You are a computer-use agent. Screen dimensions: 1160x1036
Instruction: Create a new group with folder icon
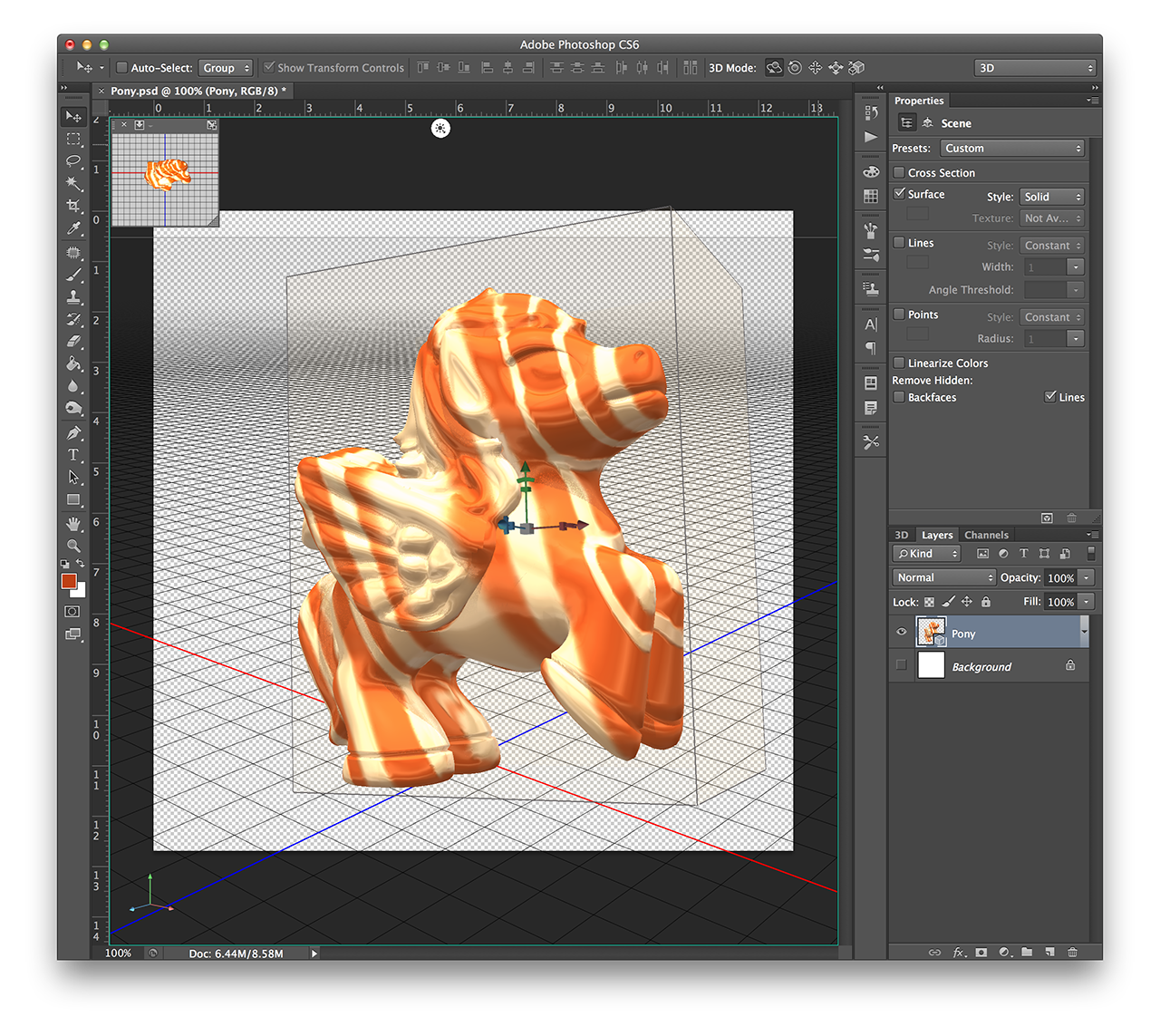[1027, 953]
